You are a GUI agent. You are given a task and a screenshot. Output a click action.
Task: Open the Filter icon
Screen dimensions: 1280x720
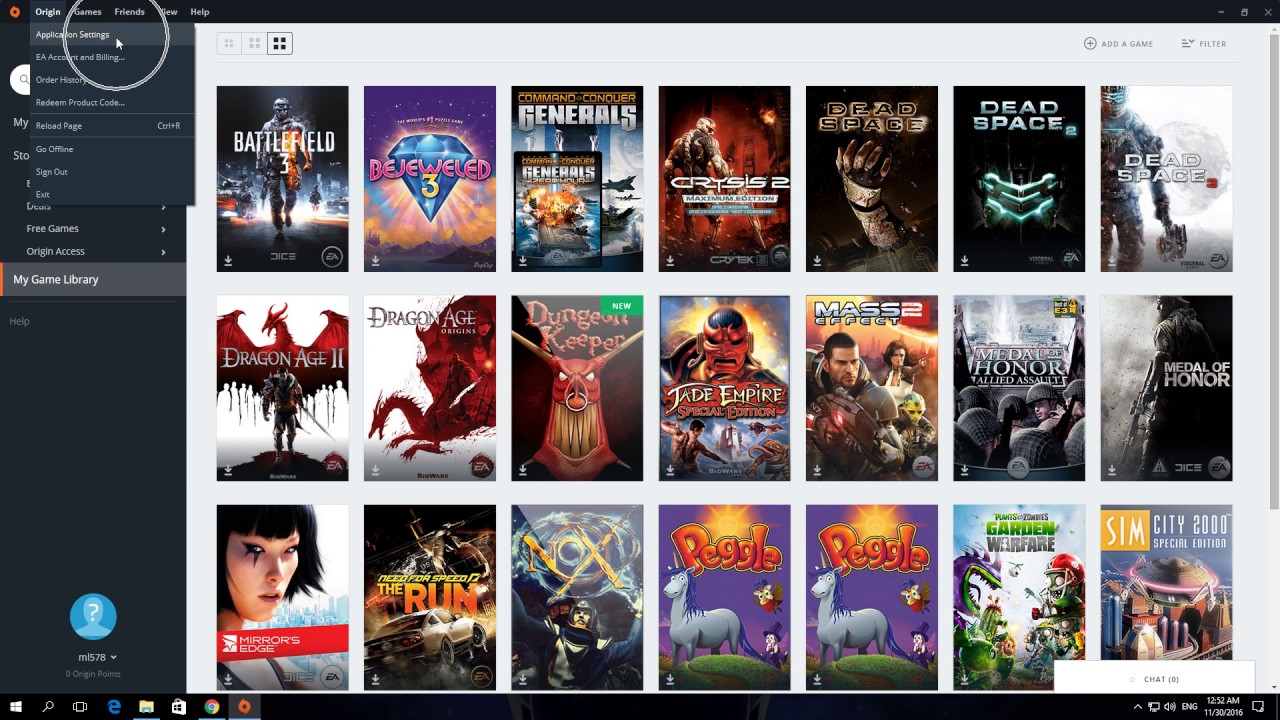[x=1187, y=44]
